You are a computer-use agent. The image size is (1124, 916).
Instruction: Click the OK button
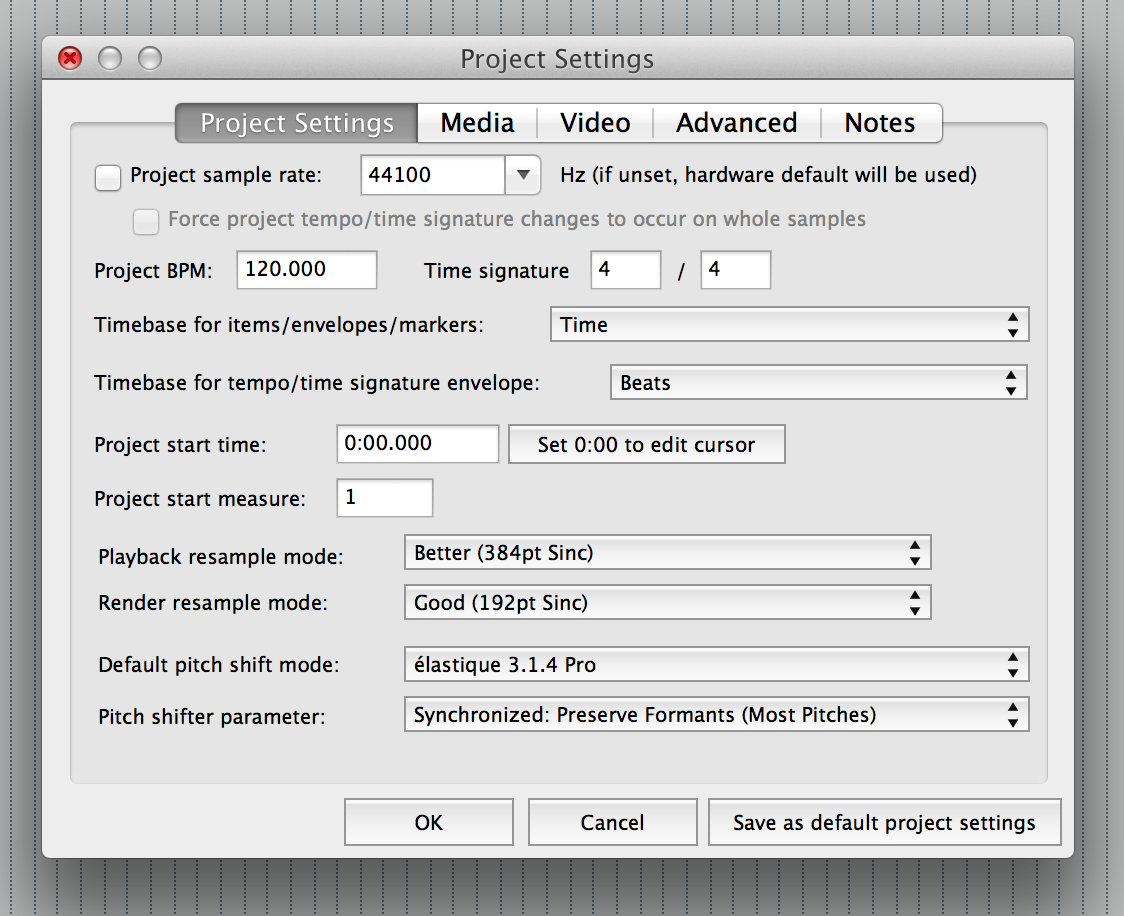pos(429,823)
